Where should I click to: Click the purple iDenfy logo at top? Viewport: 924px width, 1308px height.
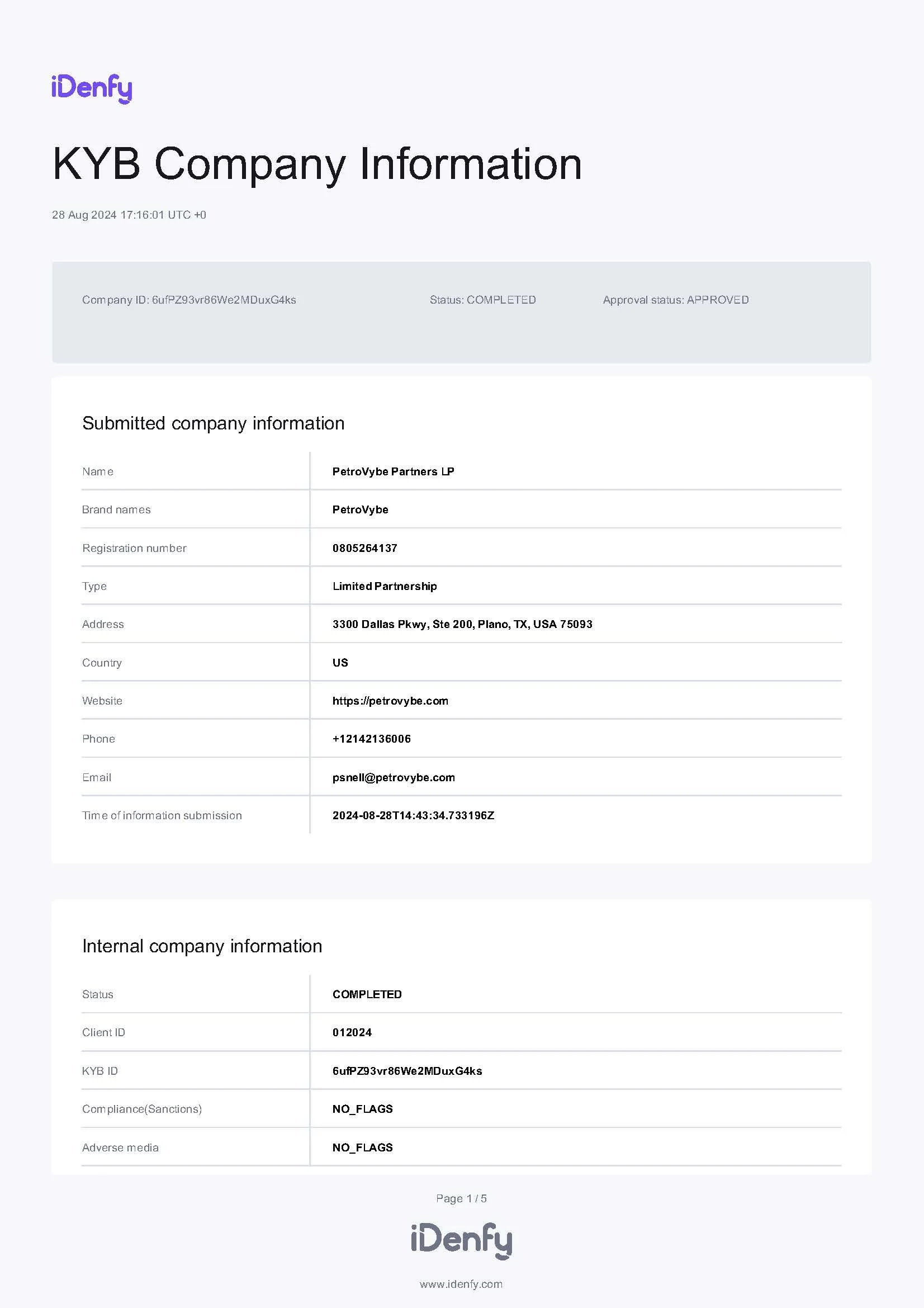coord(92,89)
